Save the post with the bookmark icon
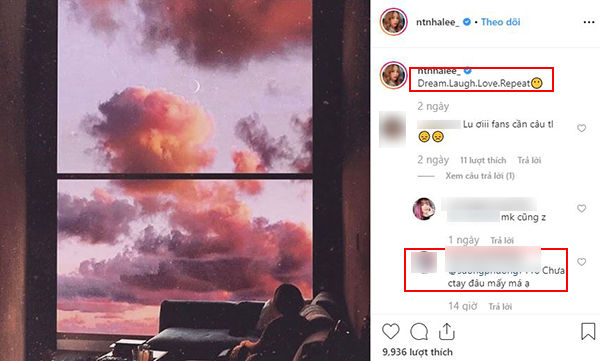Screen dimensions: 600x361 pyautogui.click(x=588, y=331)
